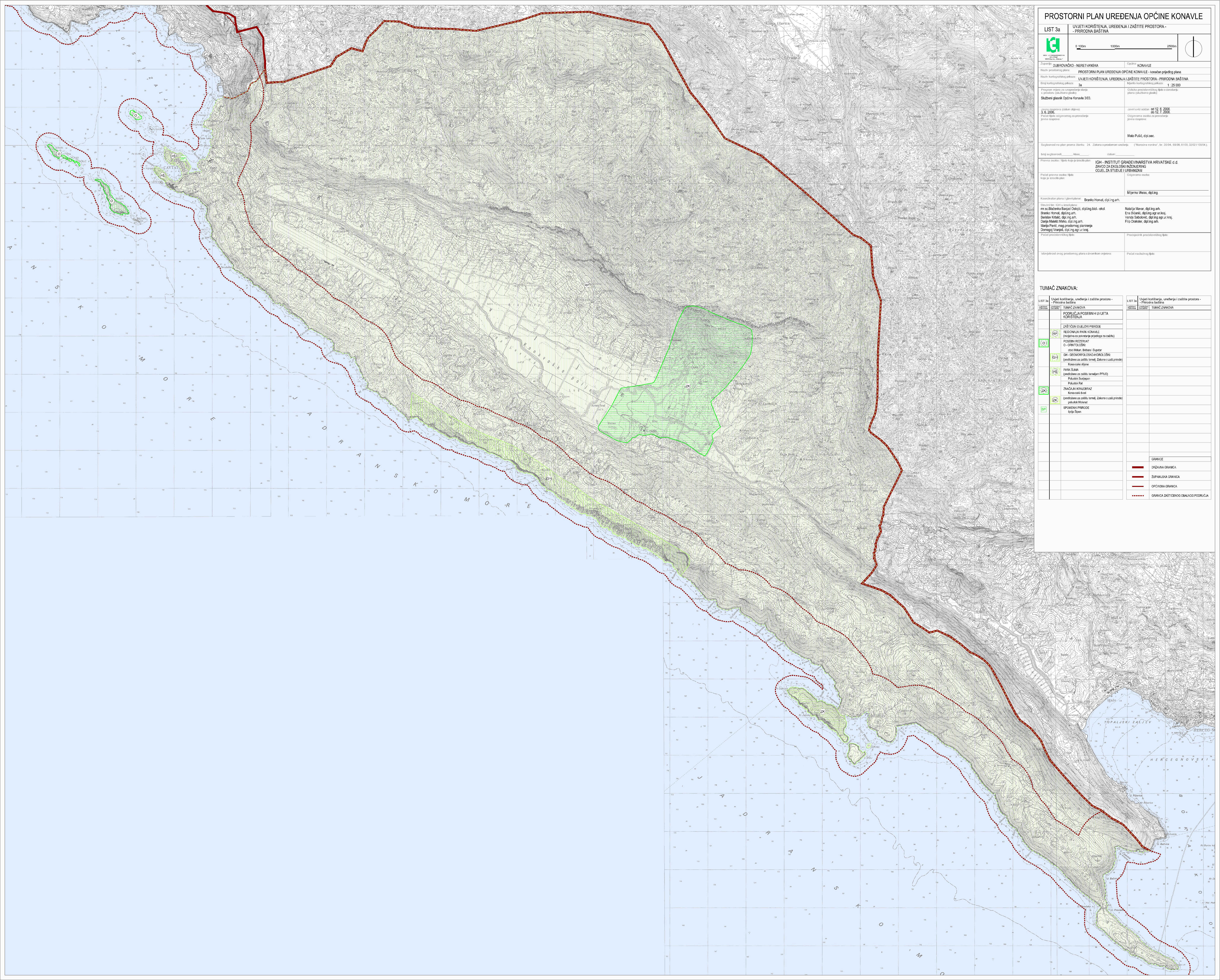Click team member 'Natalija Mavar, dipl.ing.arh.'
The height and width of the screenshot is (980, 1220).
pyautogui.click(x=1142, y=209)
